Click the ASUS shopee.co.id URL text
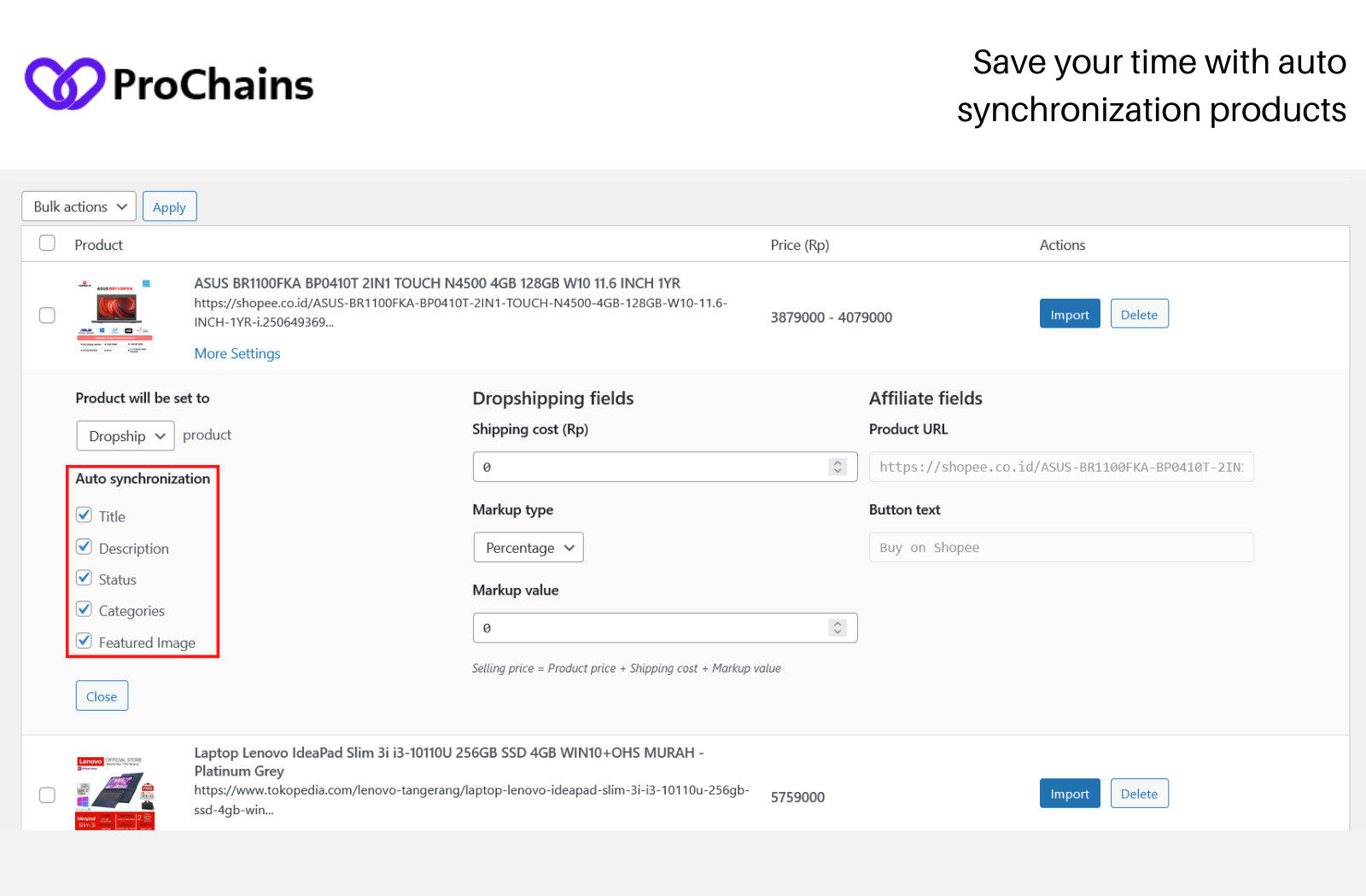This screenshot has height=896, width=1366. pyautogui.click(x=460, y=312)
